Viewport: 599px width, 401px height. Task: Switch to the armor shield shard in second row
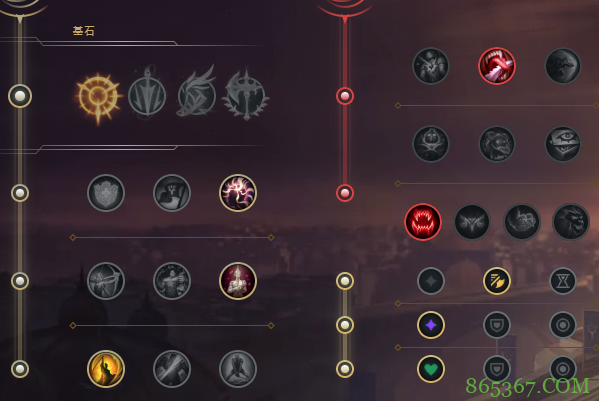click(497, 325)
